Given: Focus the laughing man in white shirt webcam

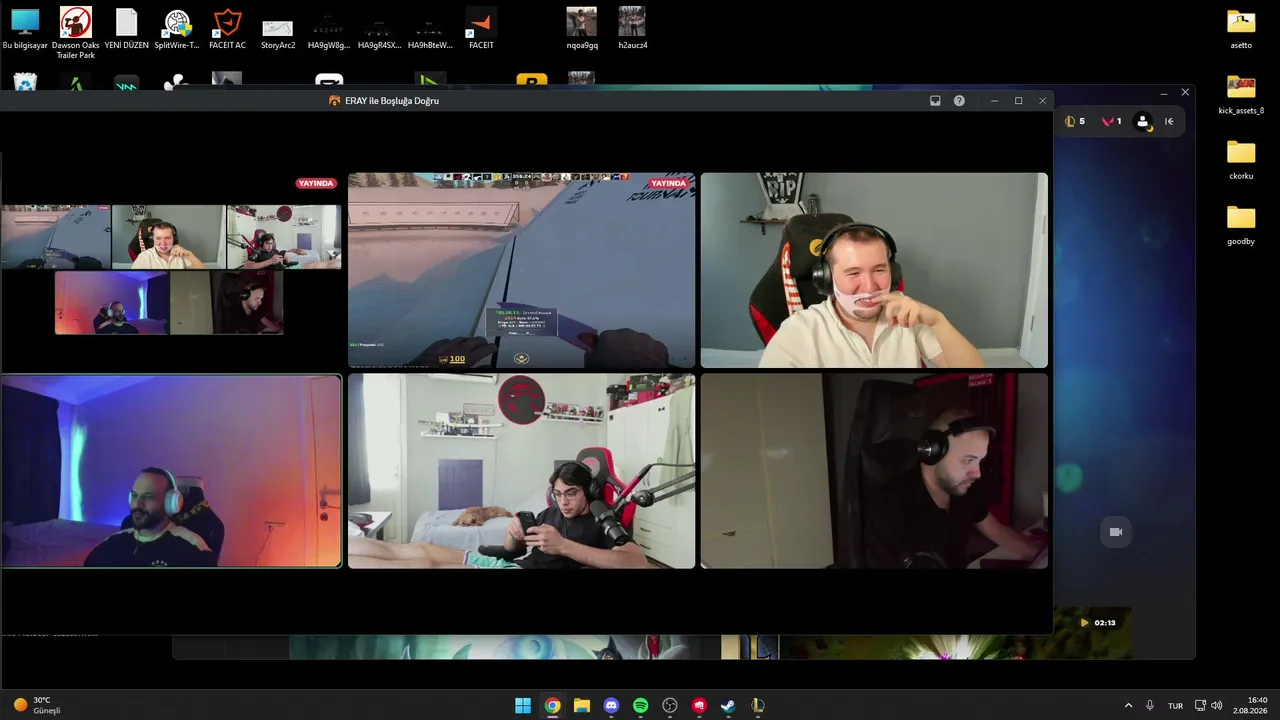Looking at the screenshot, I should click(874, 270).
